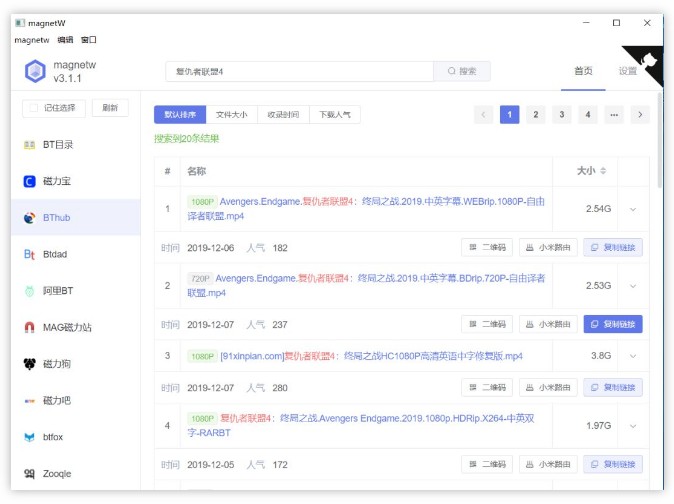Go to previous results page arrow
This screenshot has height=504, width=674.
[x=483, y=115]
